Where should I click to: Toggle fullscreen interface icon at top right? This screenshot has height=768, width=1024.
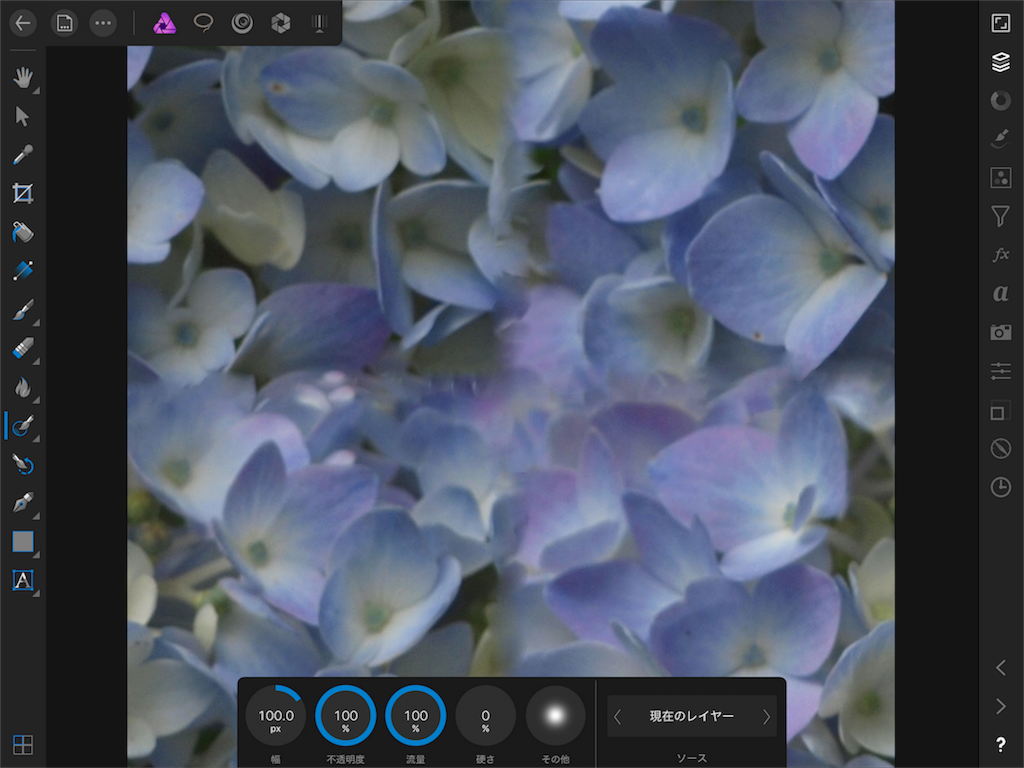click(1000, 24)
